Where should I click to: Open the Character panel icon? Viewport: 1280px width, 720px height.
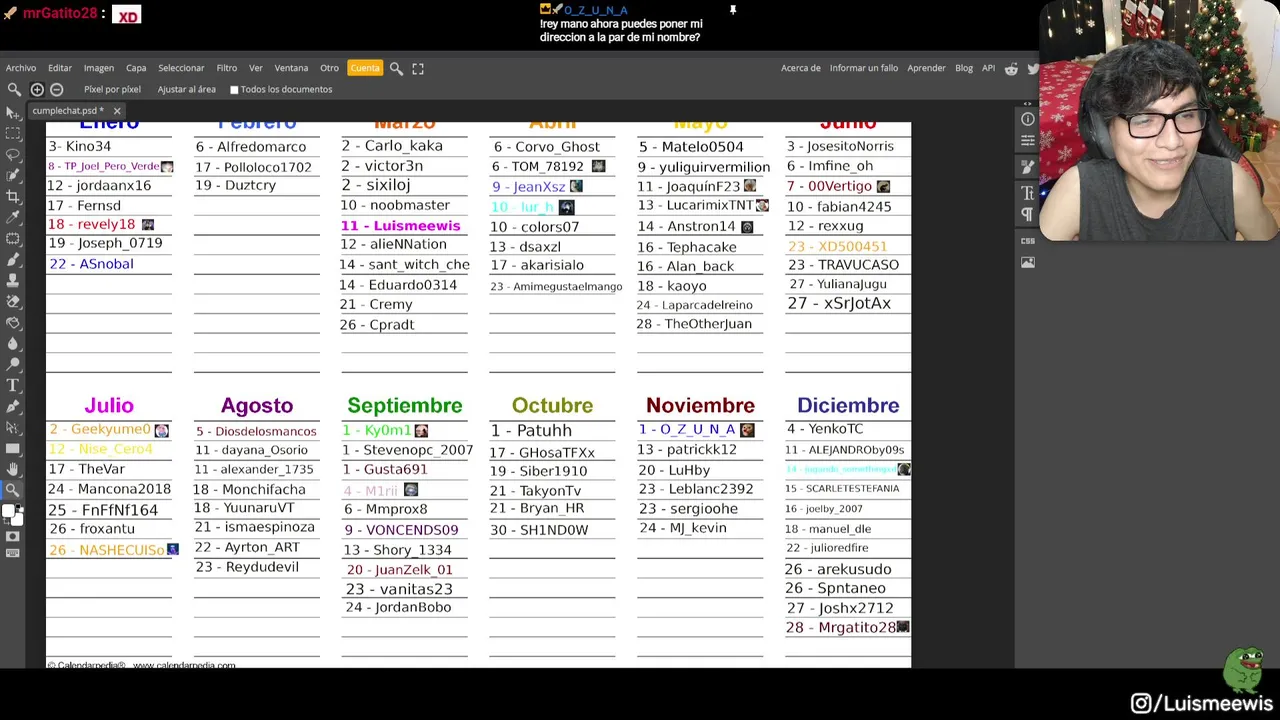point(1028,192)
